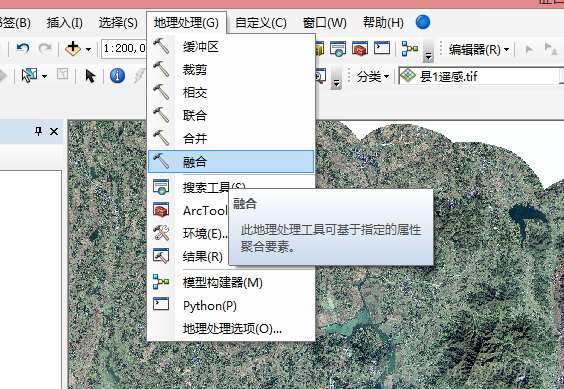Screen dimensions: 564x389
Task: Open the Union (联合) tool
Action: pos(231,116)
